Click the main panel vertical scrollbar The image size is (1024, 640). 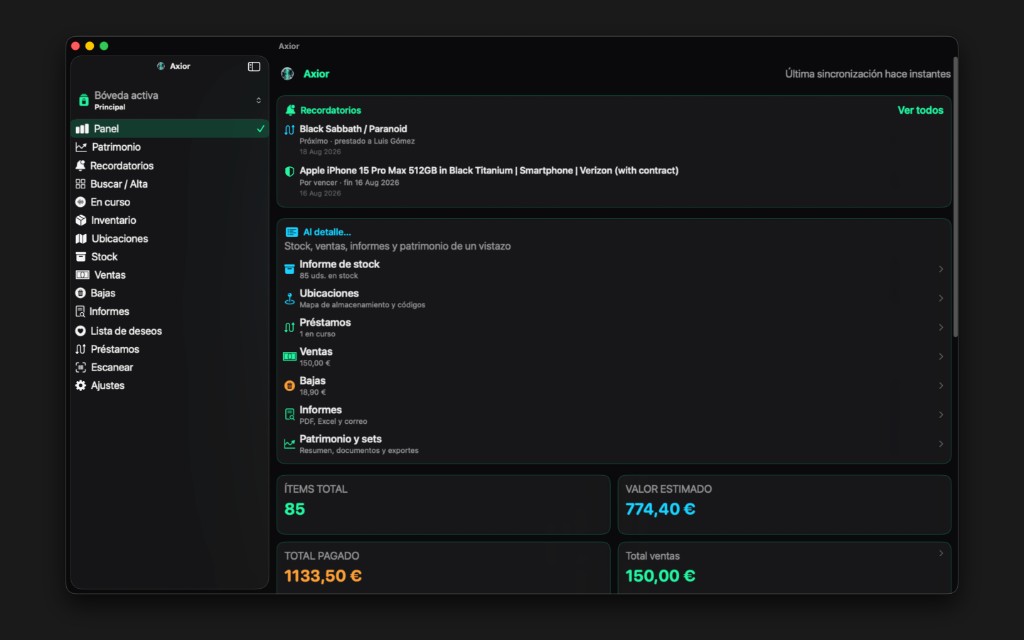click(x=955, y=196)
